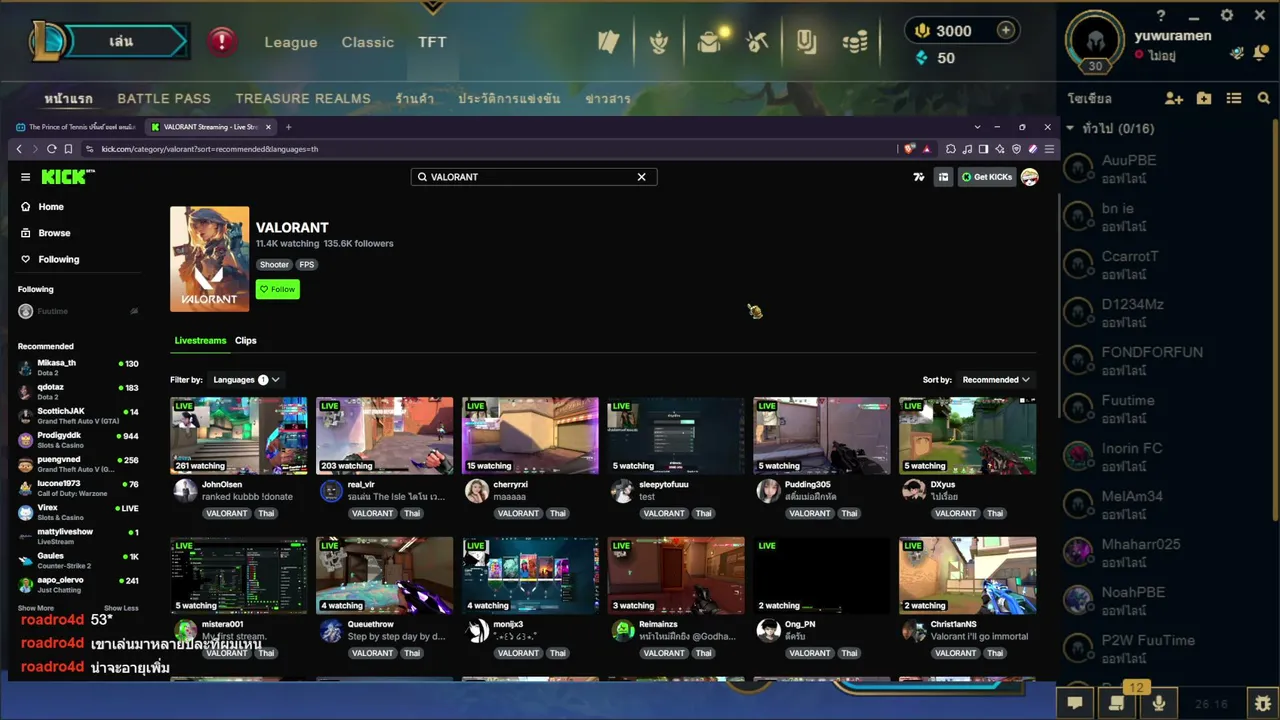The image size is (1280, 720).
Task: Reload the browser page
Action: (51, 149)
